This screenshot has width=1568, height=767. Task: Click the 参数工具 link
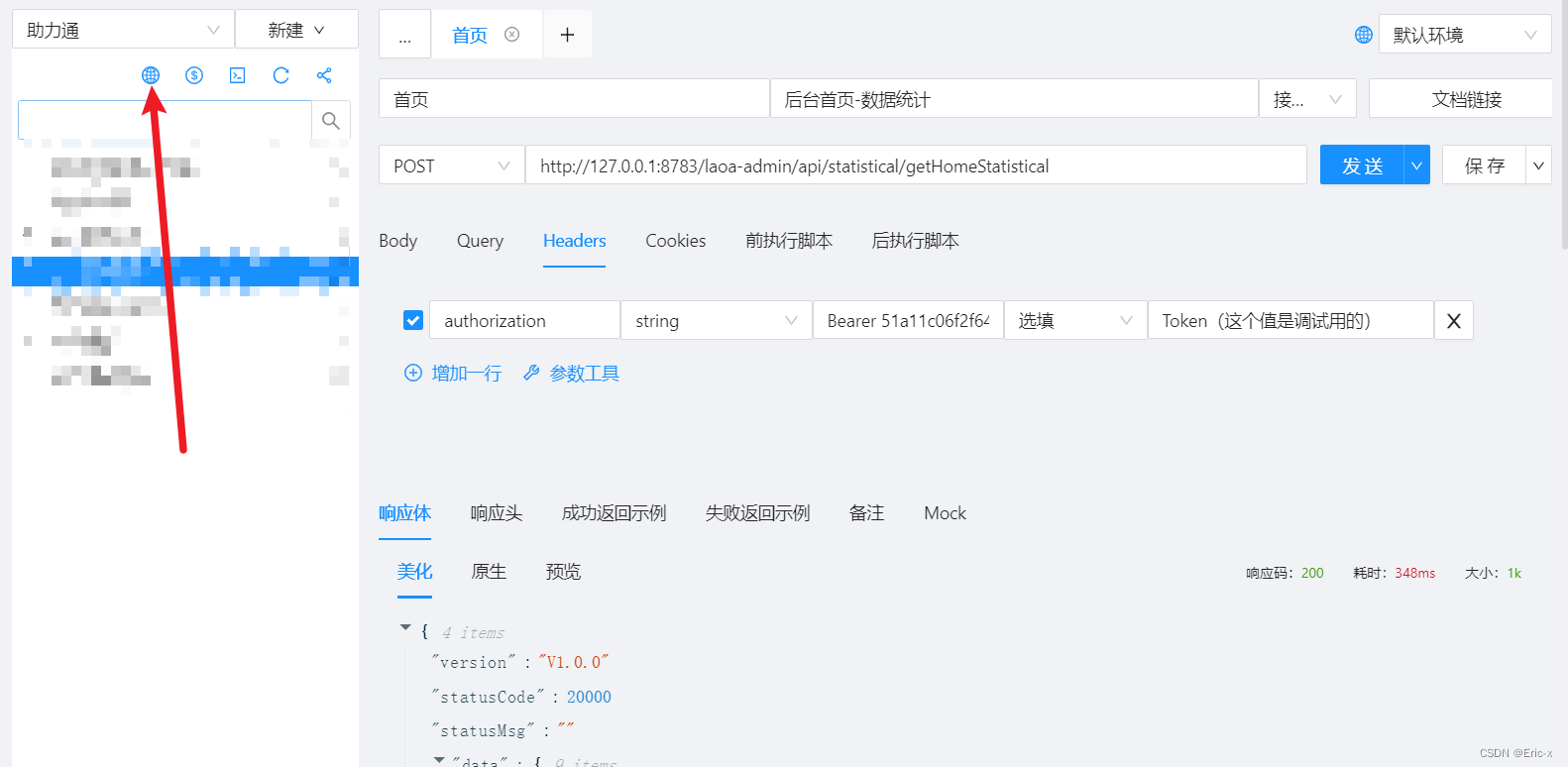click(x=584, y=373)
